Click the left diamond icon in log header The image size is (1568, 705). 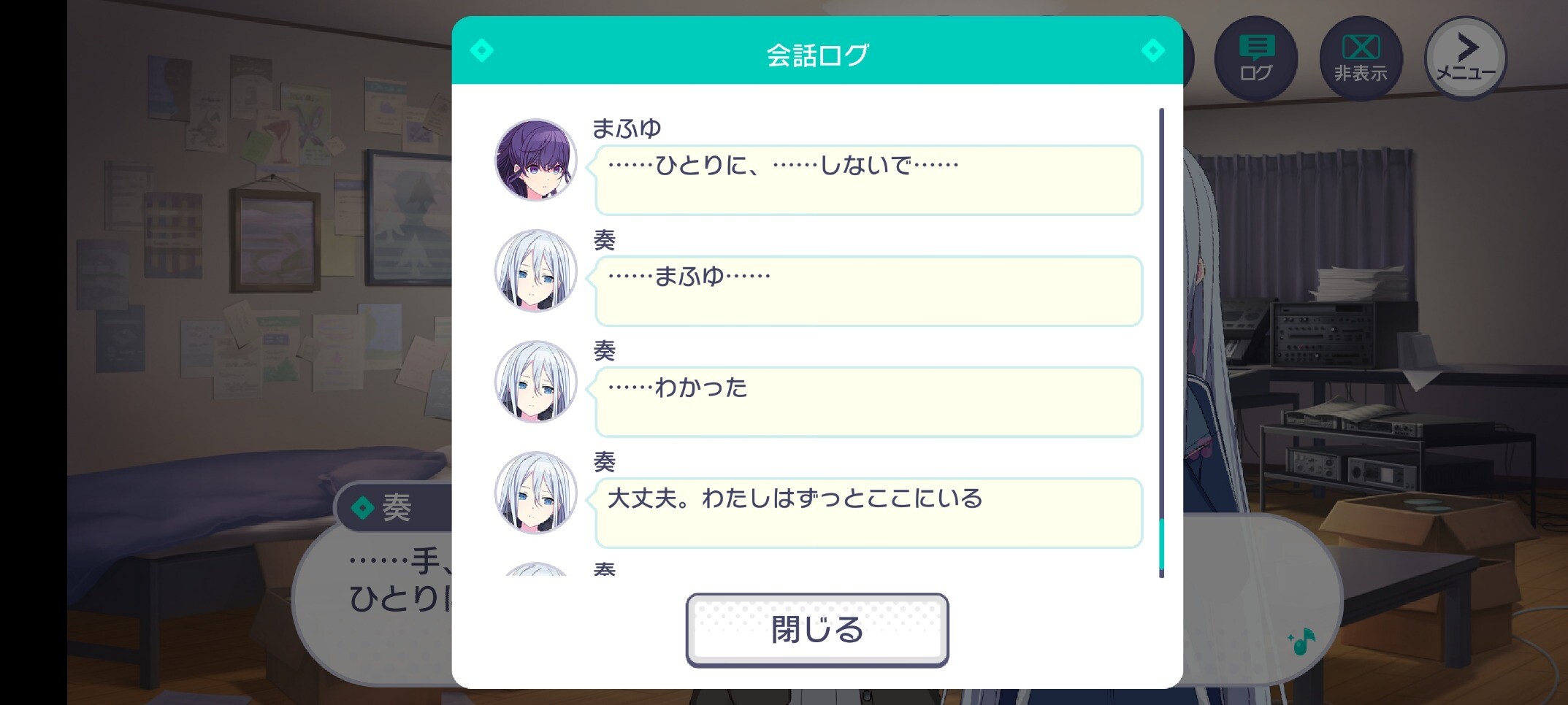pyautogui.click(x=482, y=50)
